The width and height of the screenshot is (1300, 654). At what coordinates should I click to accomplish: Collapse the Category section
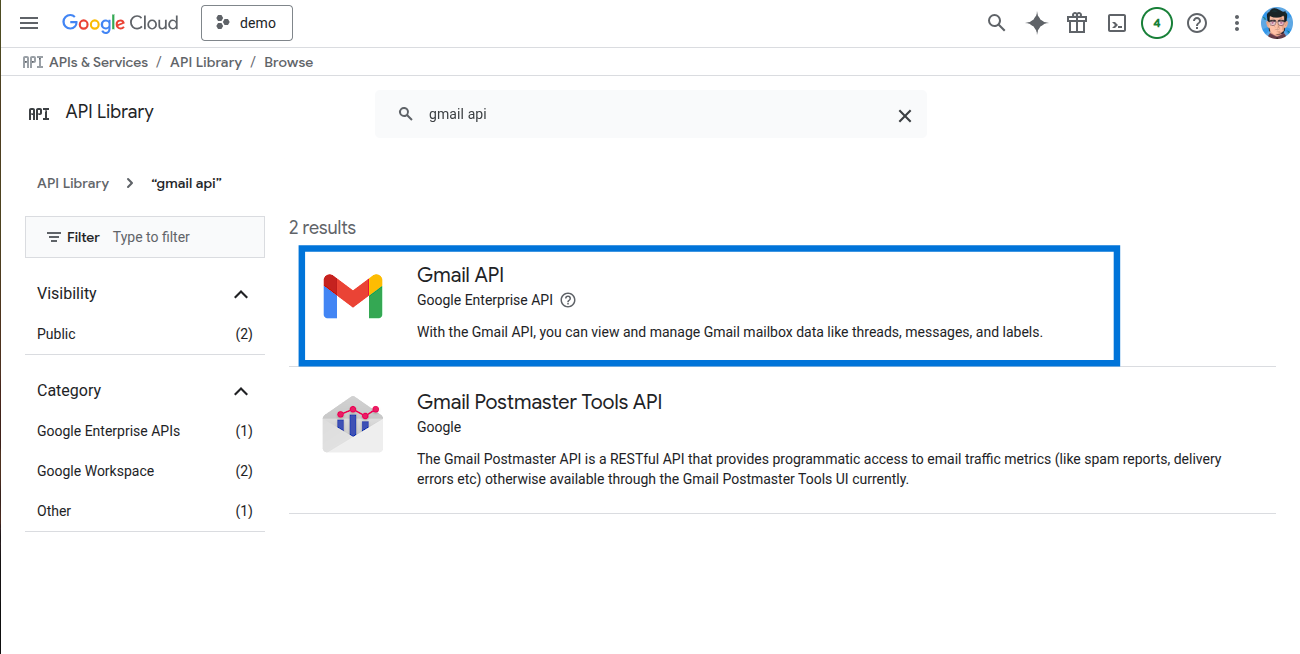(x=240, y=391)
